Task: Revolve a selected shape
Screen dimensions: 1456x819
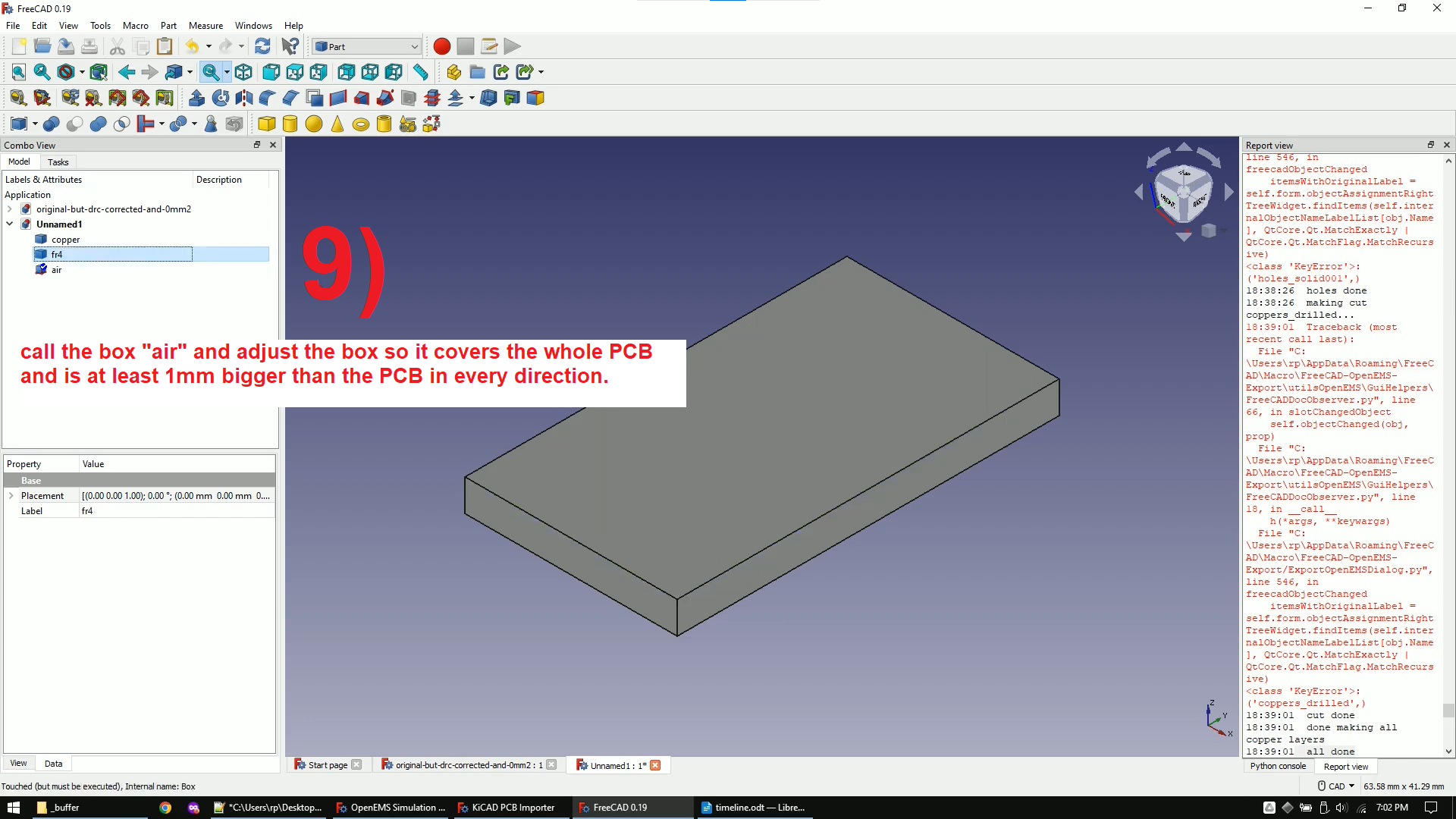Action: click(x=221, y=98)
